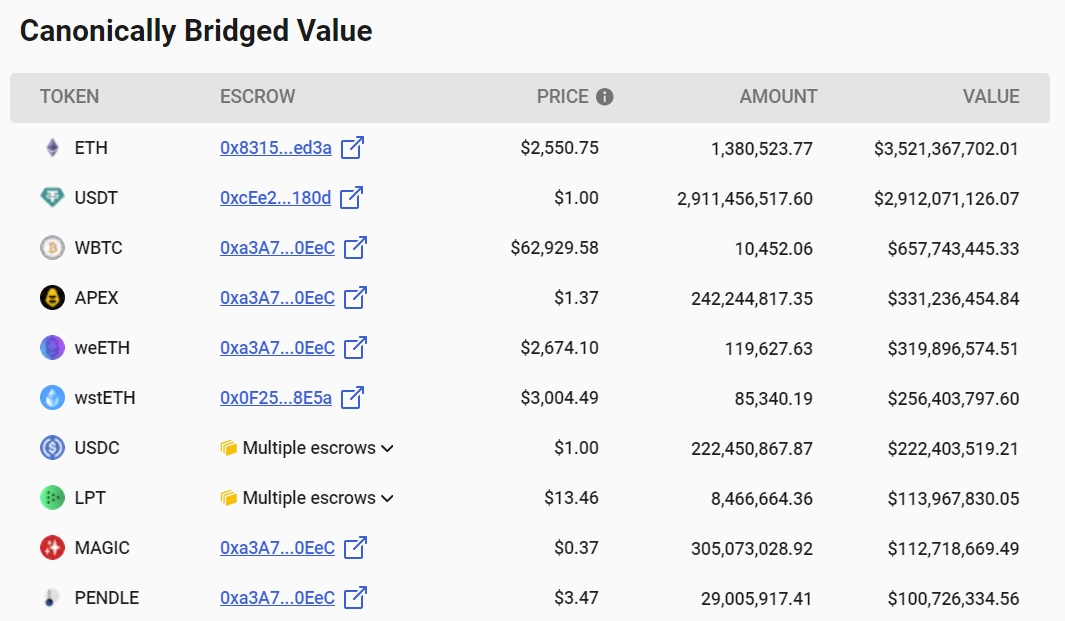
Task: Click the USDC multiple escrows stack icon
Action: point(229,448)
